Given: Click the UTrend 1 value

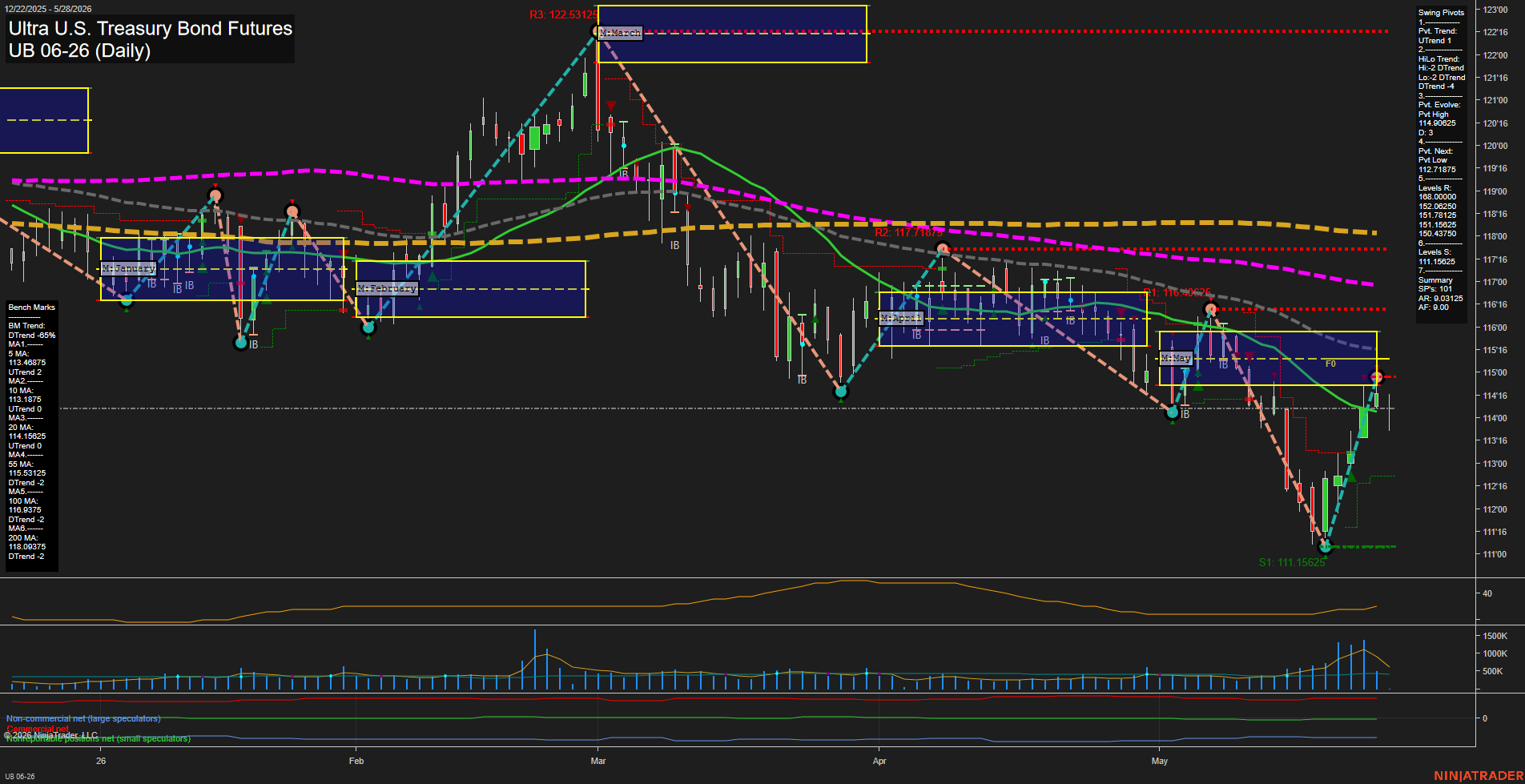Looking at the screenshot, I should tap(1434, 40).
